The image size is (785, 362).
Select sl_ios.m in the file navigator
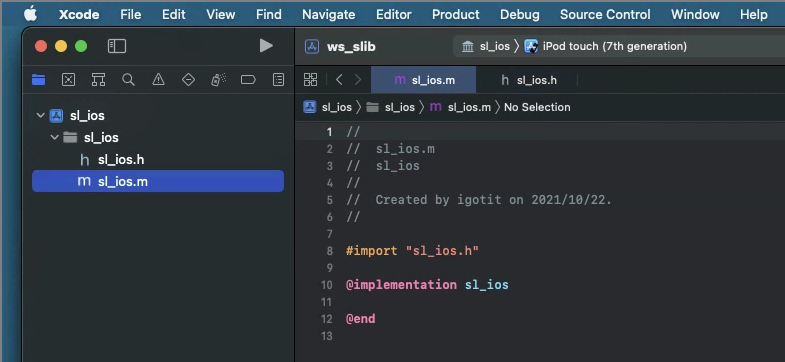click(x=158, y=181)
